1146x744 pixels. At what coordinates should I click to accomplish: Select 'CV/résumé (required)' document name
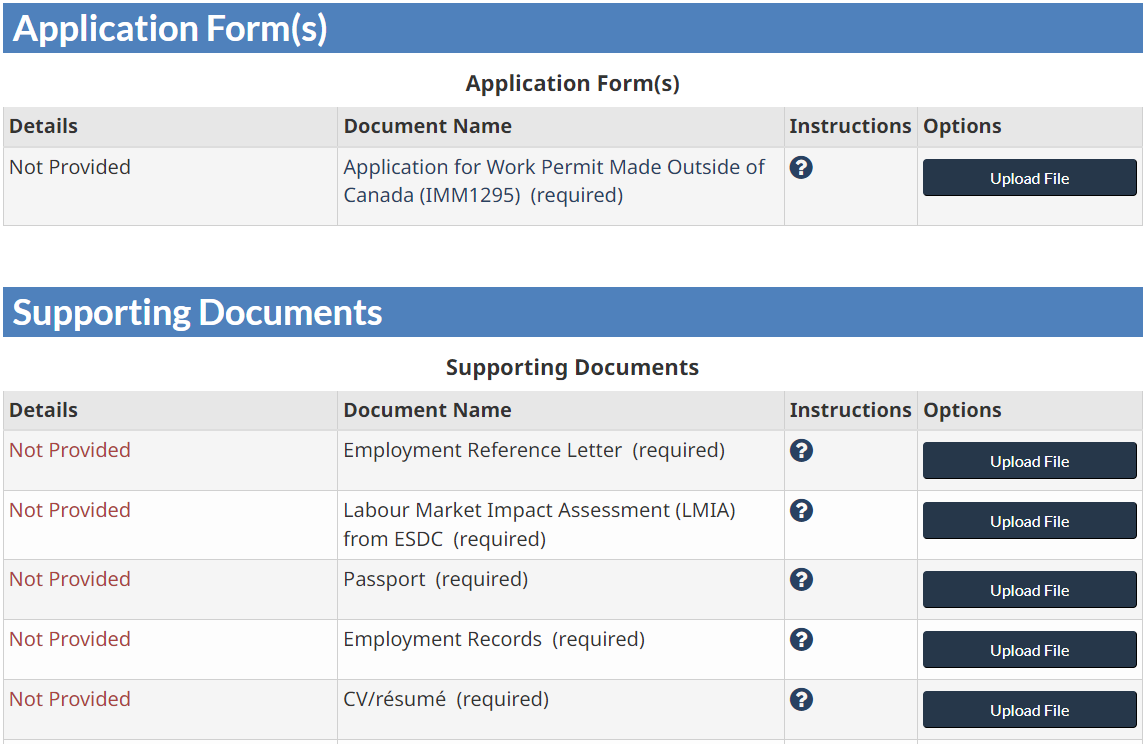coord(446,699)
